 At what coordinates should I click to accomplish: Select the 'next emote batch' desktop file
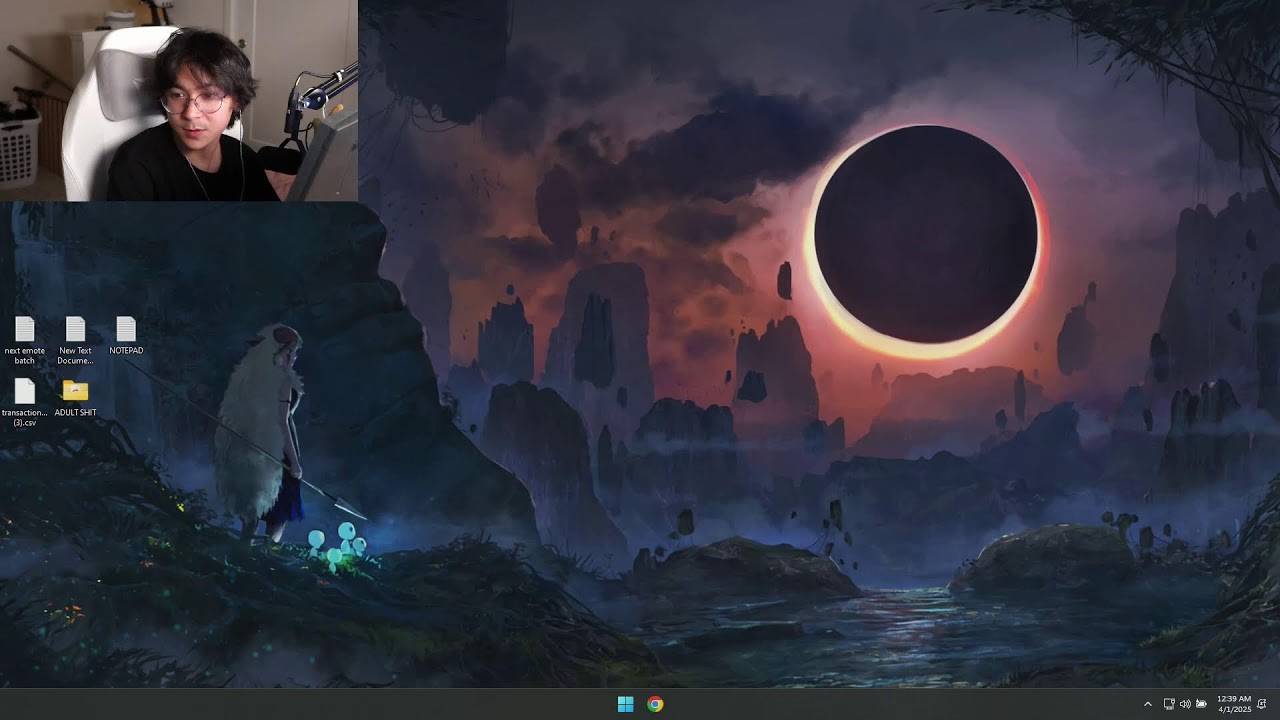[x=25, y=340]
